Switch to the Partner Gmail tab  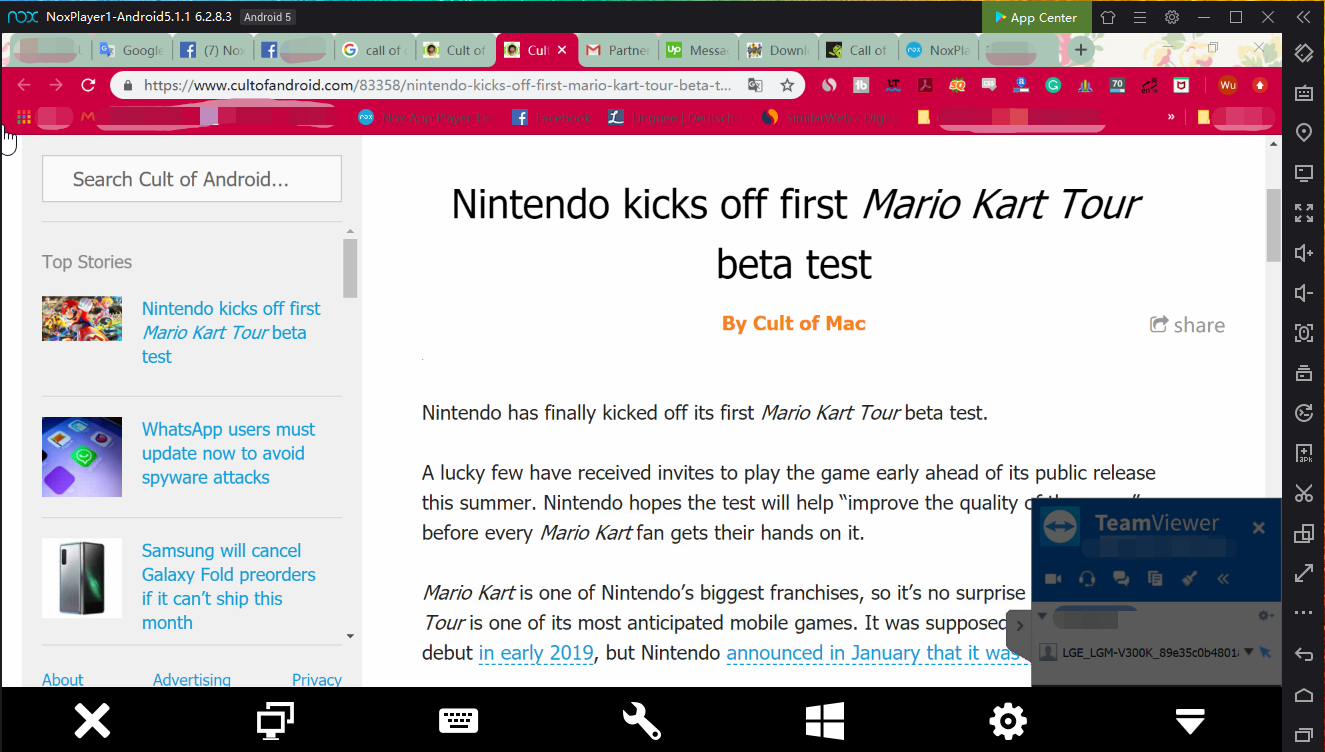(617, 50)
